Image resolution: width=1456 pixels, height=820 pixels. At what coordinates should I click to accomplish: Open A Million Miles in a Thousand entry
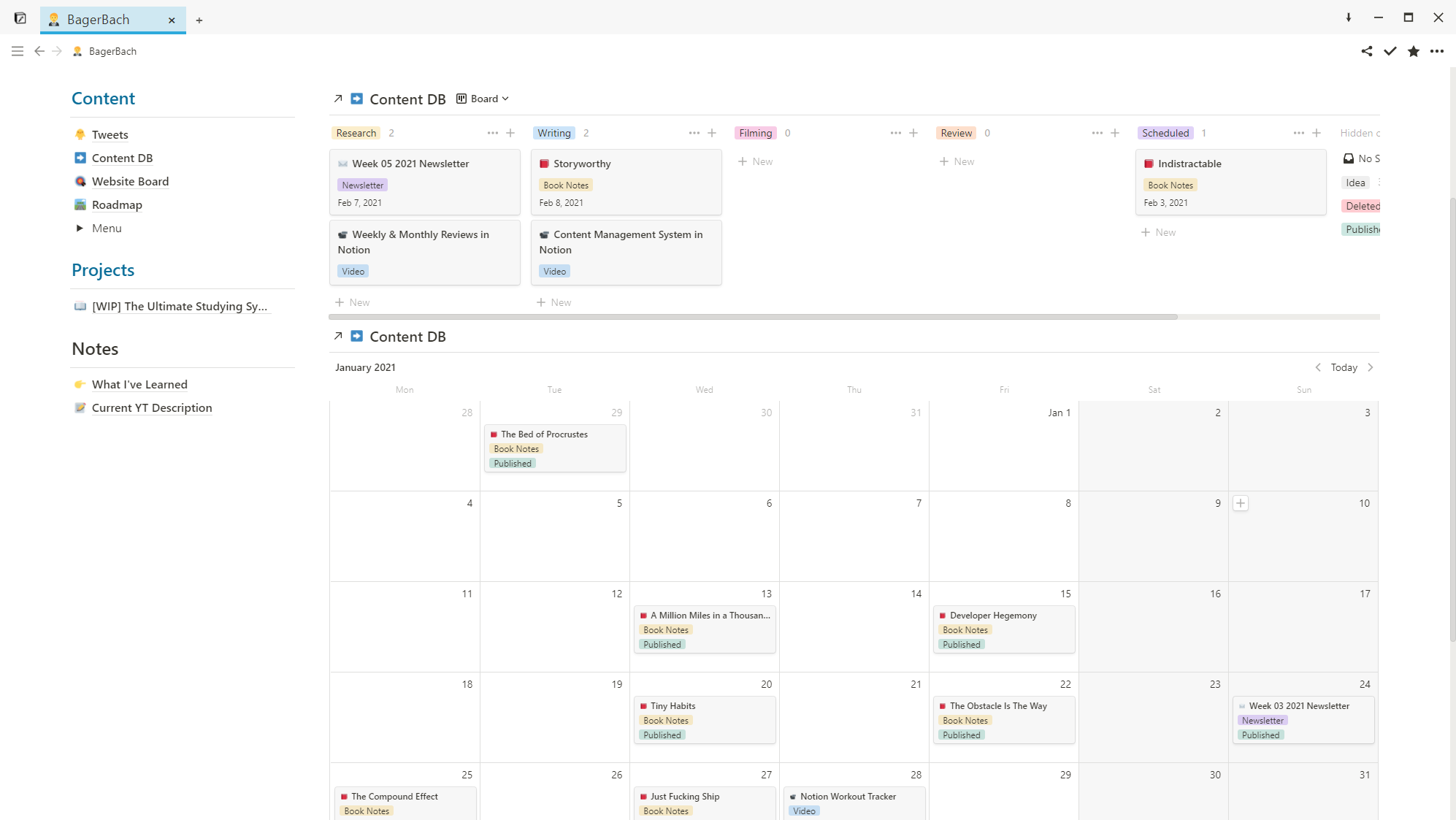(x=705, y=629)
